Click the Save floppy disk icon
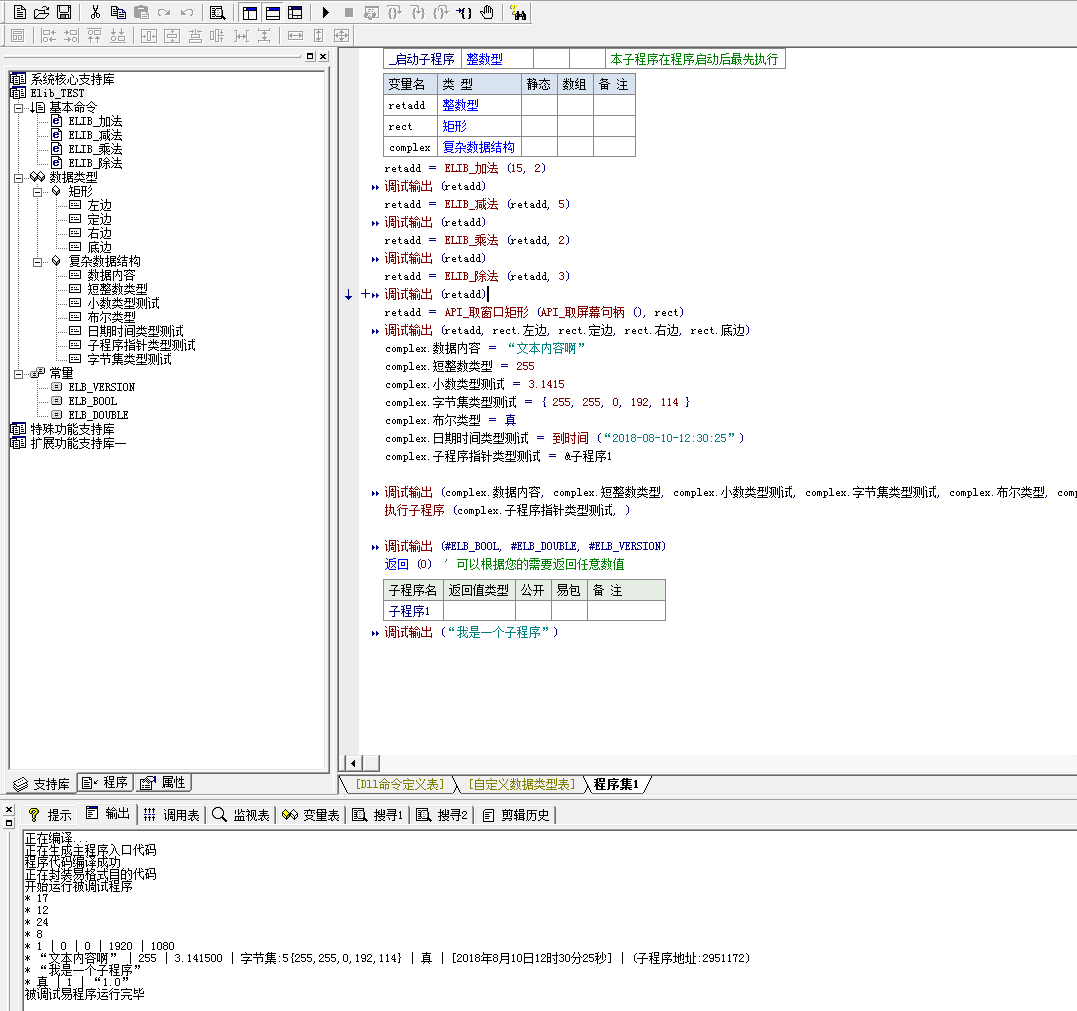The image size is (1077, 1011). tap(64, 12)
